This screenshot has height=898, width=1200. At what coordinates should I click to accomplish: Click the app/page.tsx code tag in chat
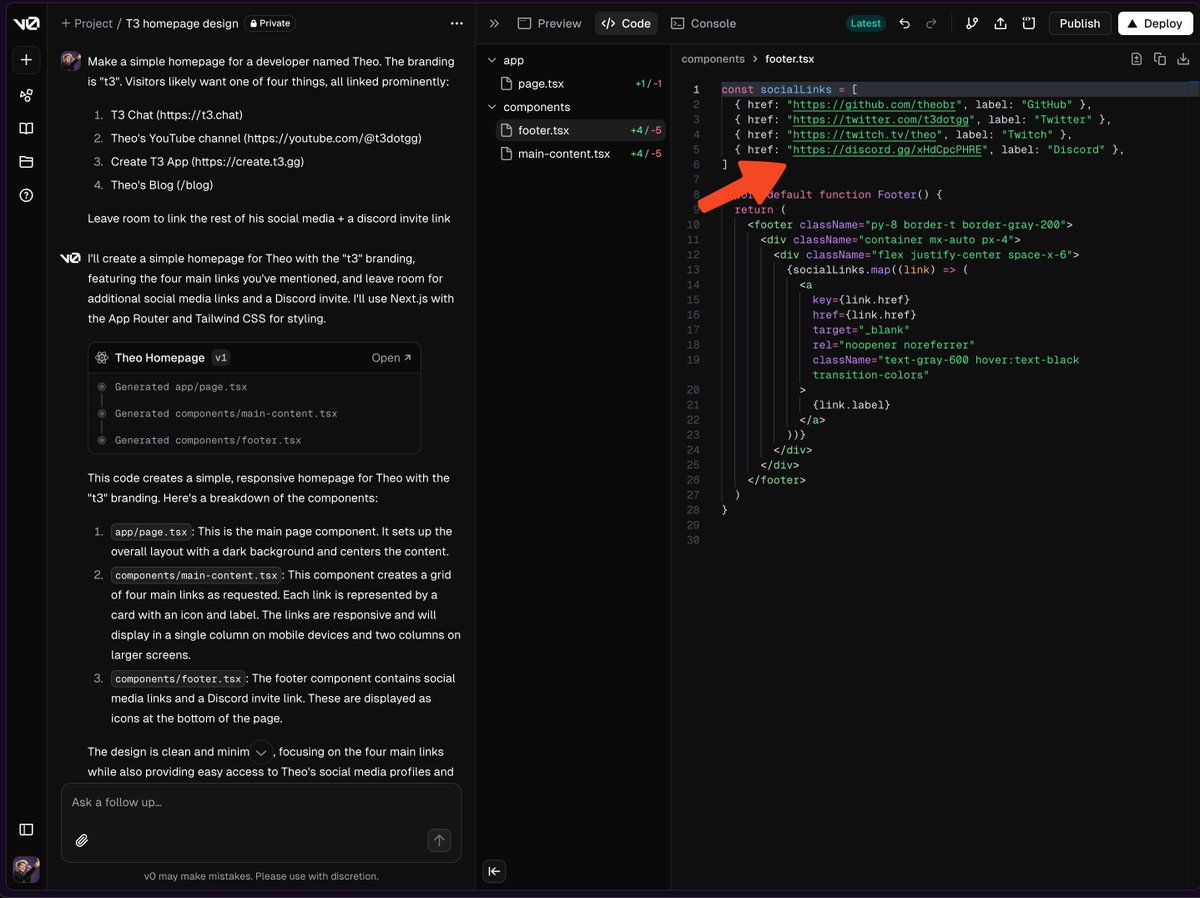click(151, 532)
